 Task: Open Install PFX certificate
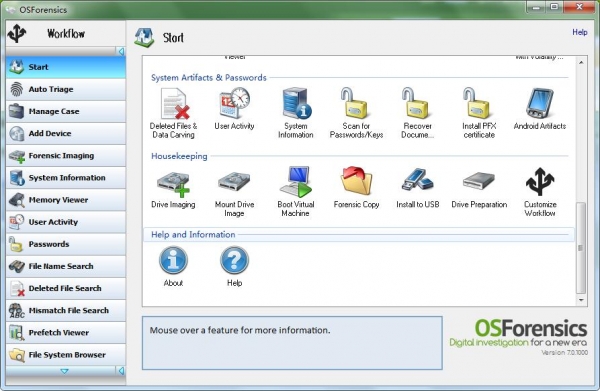479,113
